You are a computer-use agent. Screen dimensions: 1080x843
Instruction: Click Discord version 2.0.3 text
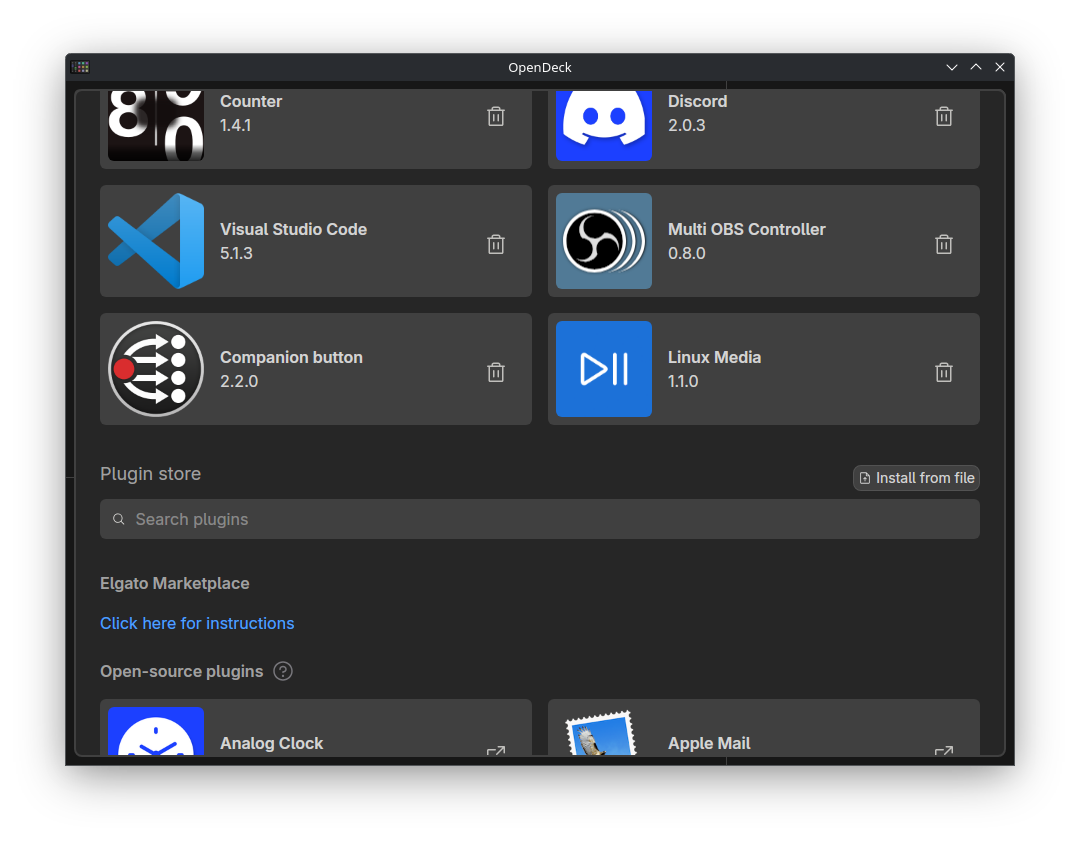pos(687,125)
